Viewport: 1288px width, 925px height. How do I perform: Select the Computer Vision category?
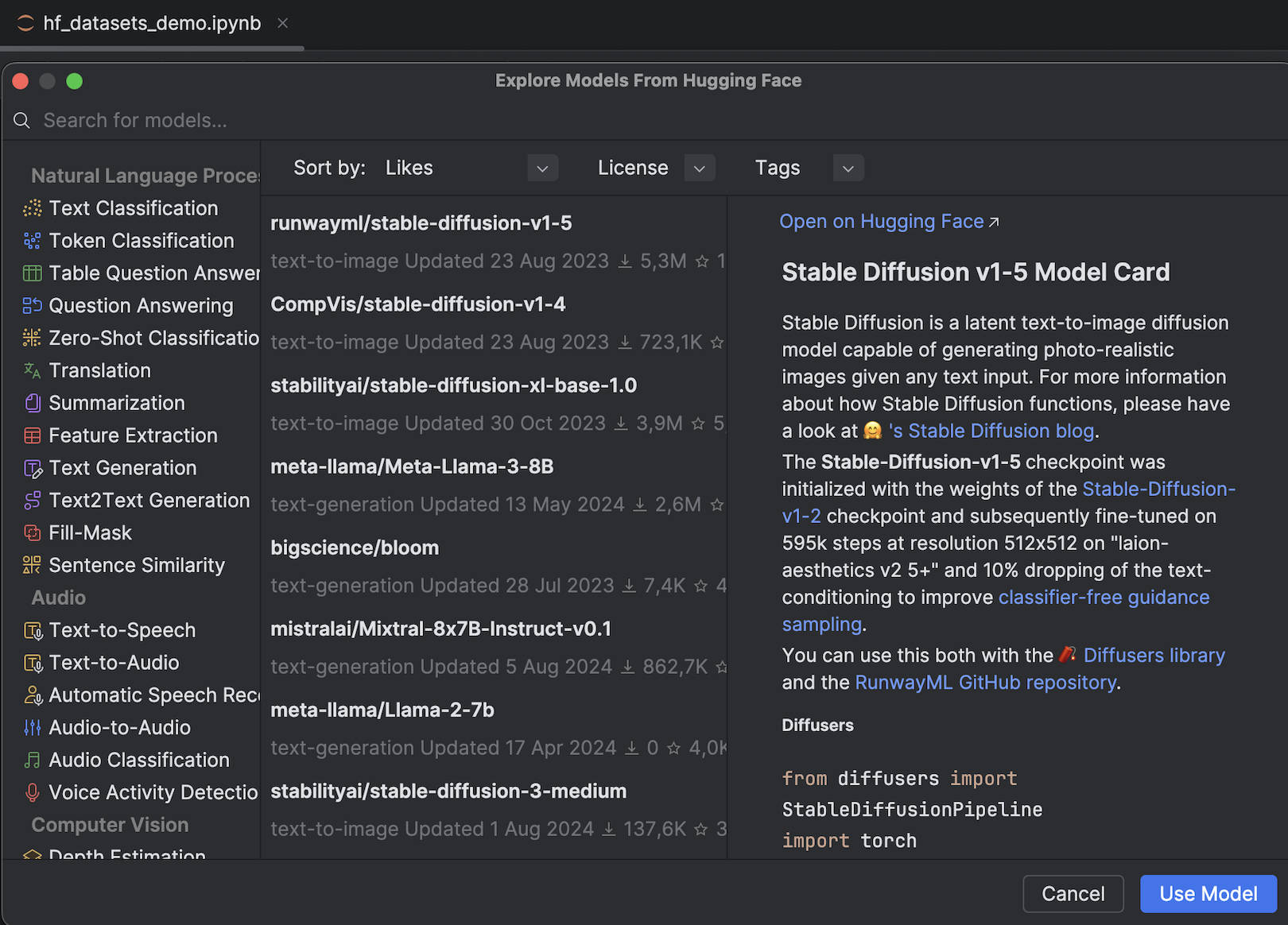[109, 825]
